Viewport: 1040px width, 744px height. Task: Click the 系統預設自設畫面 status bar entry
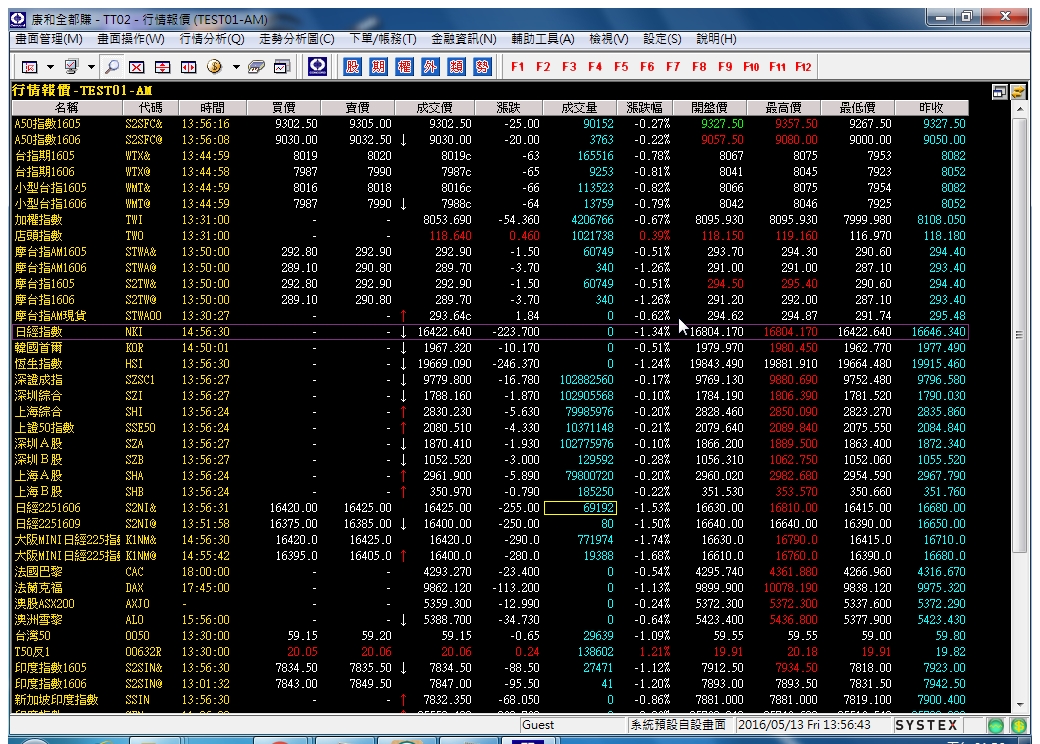click(679, 725)
